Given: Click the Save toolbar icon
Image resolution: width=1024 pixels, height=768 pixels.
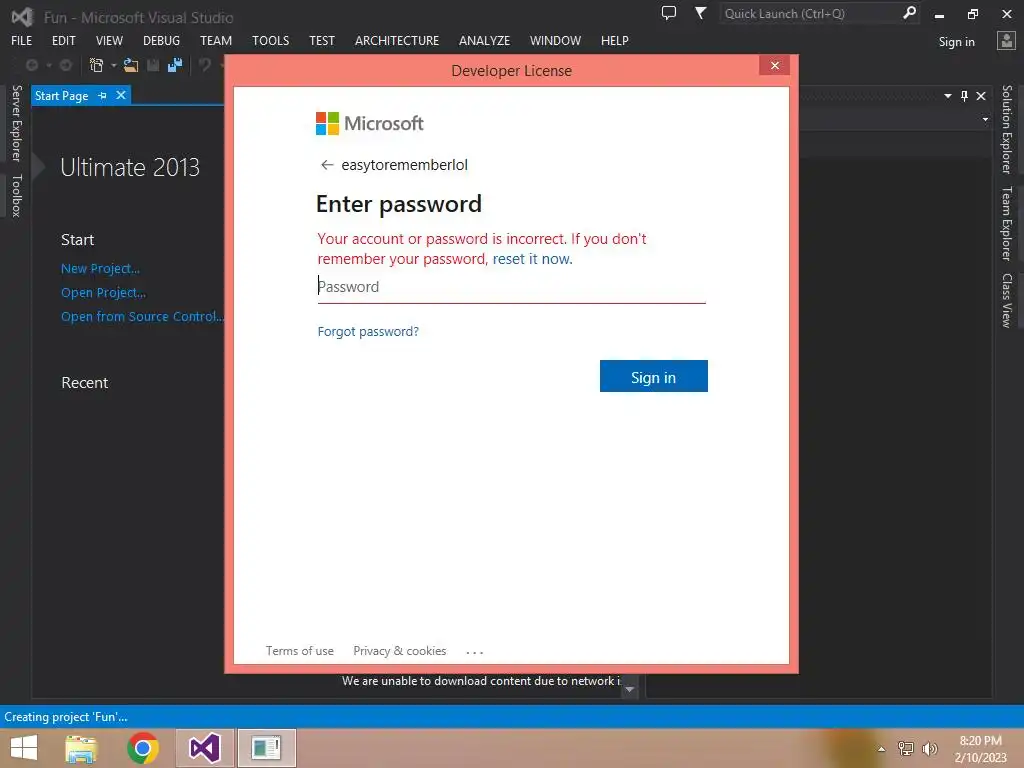Looking at the screenshot, I should (153, 65).
